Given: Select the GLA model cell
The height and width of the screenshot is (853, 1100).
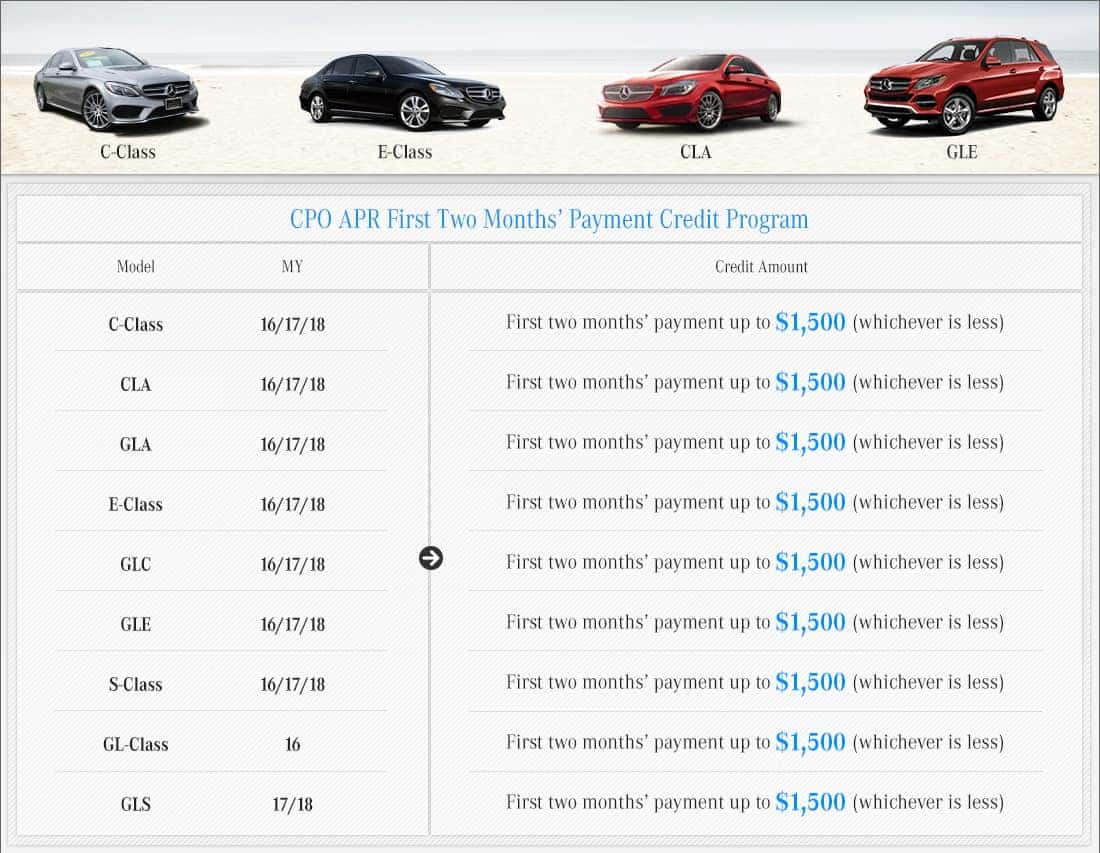Looking at the screenshot, I should click(135, 444).
